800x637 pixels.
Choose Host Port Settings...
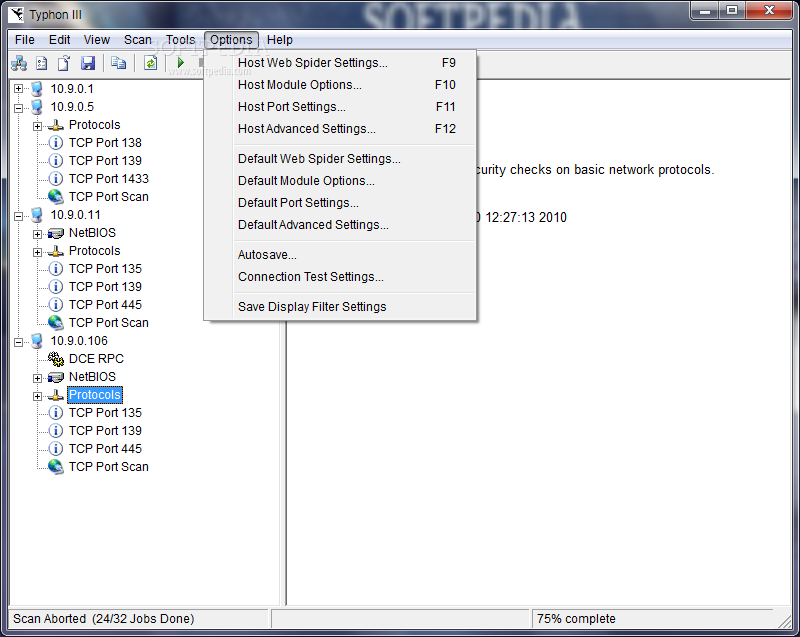(340, 107)
